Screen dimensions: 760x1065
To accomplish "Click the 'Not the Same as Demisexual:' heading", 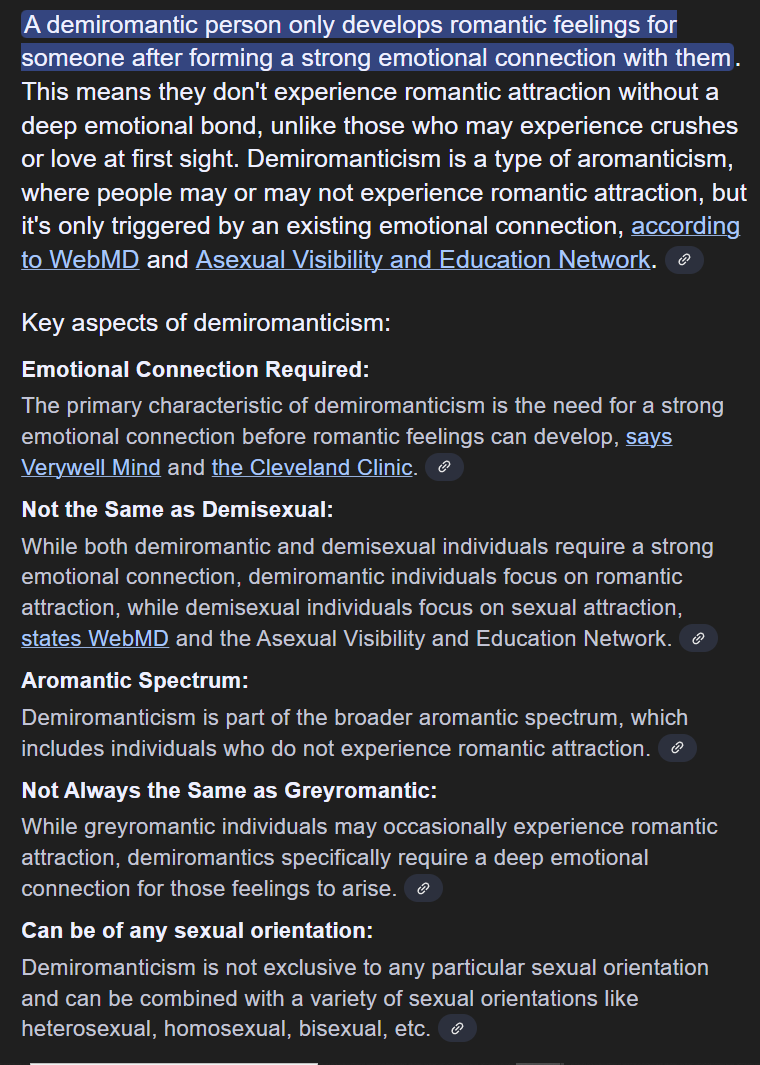I will pyautogui.click(x=178, y=509).
